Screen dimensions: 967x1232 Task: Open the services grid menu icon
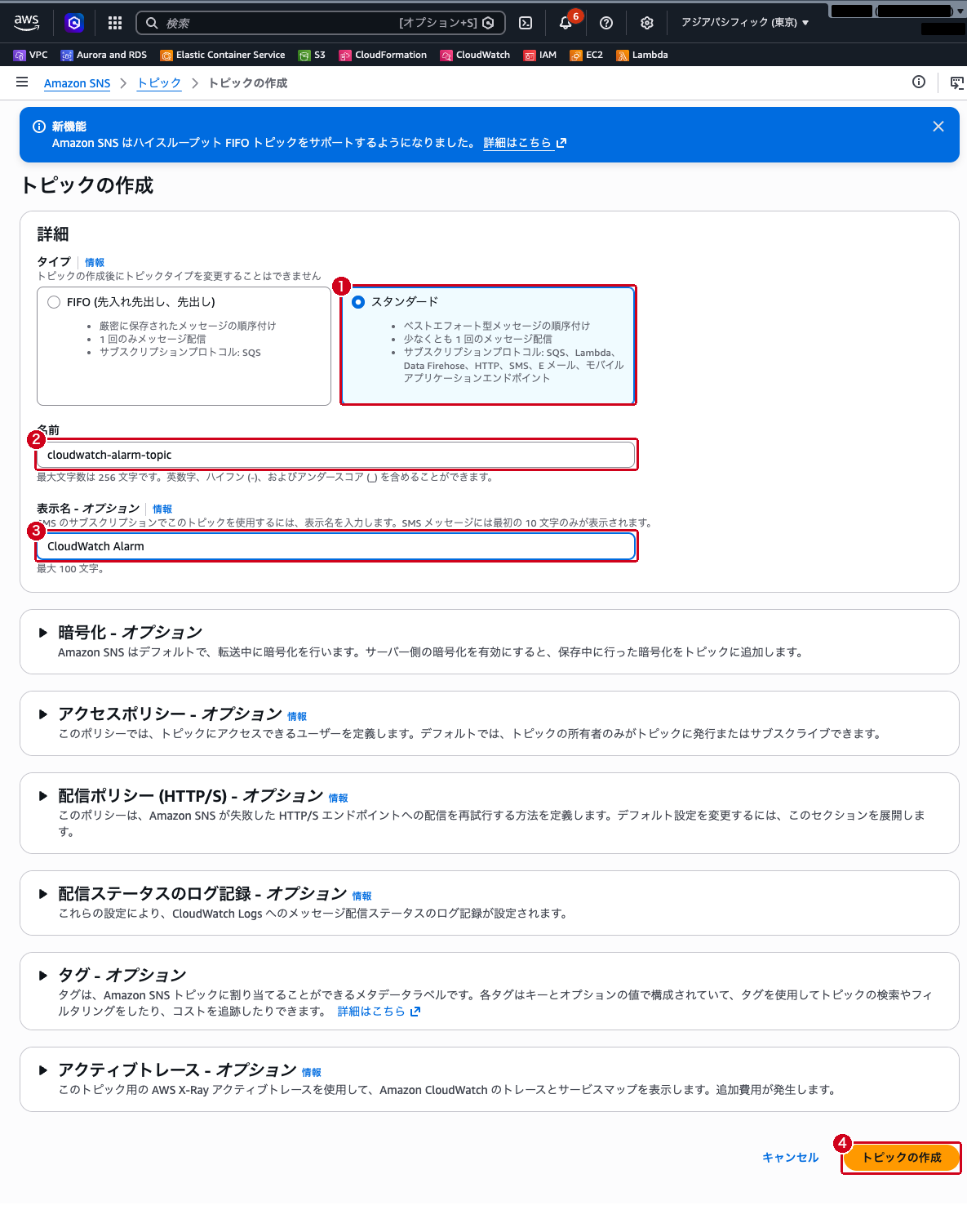coord(115,23)
